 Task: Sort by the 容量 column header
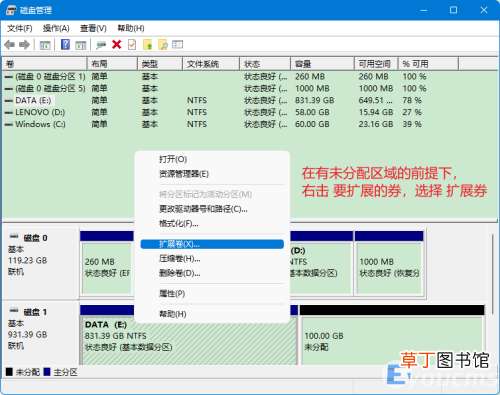click(322, 64)
